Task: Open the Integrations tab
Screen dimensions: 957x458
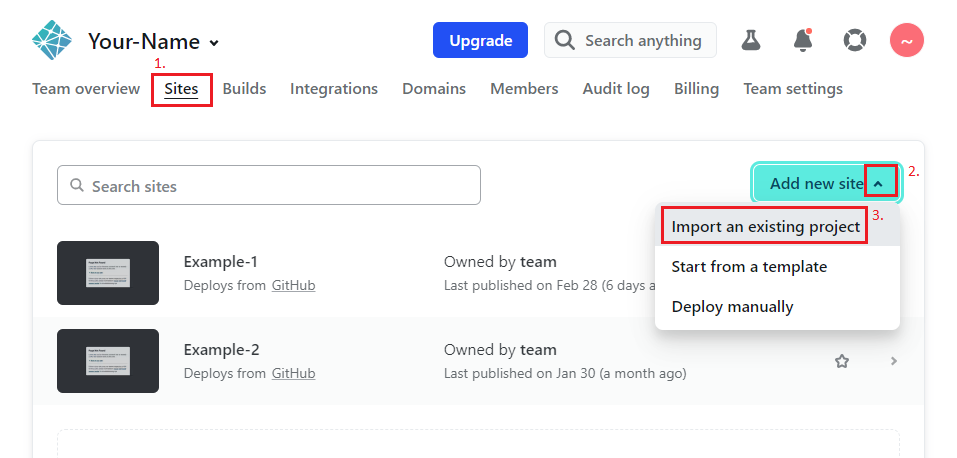Action: point(334,89)
